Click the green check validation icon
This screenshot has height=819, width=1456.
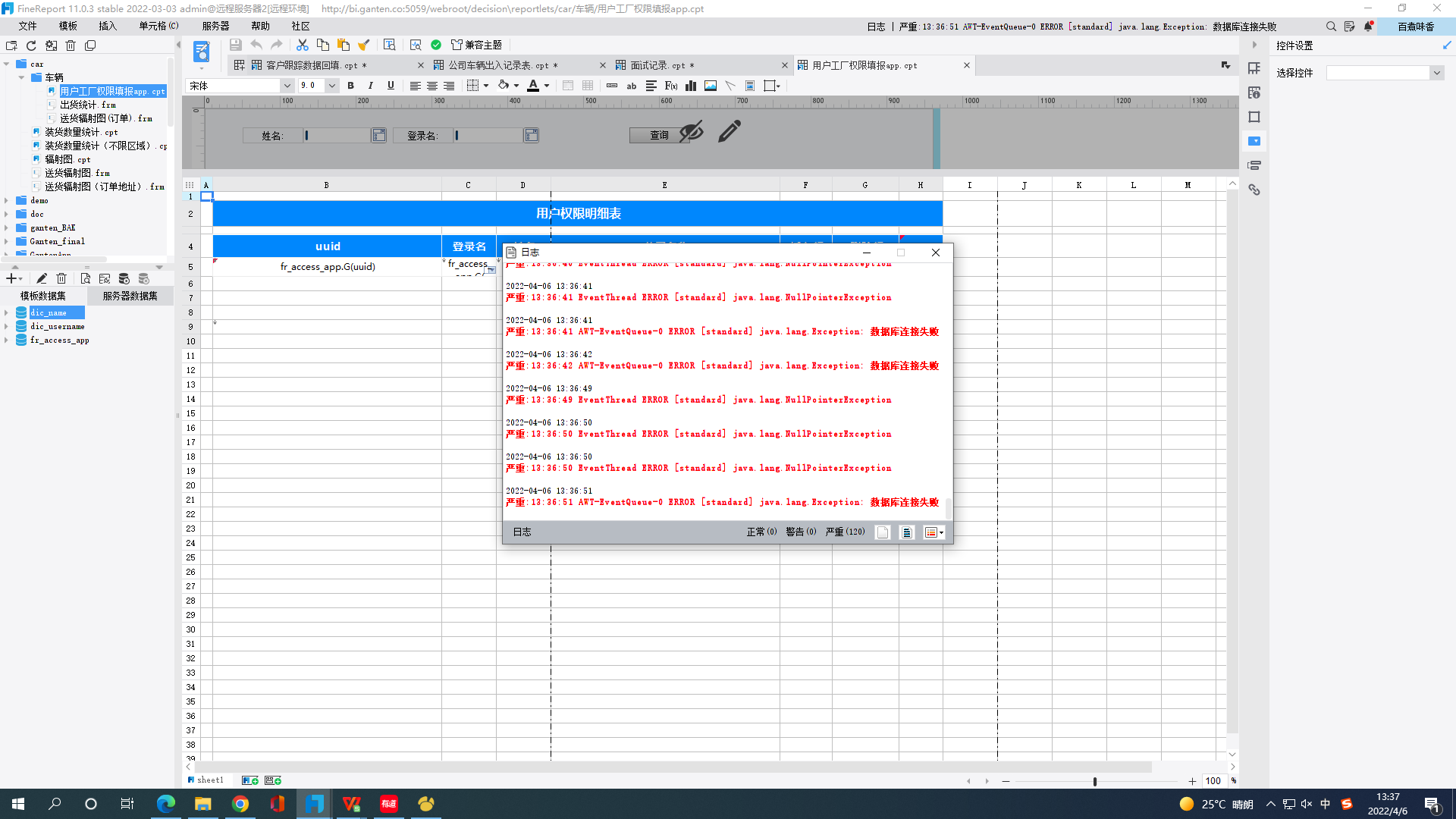[x=436, y=45]
